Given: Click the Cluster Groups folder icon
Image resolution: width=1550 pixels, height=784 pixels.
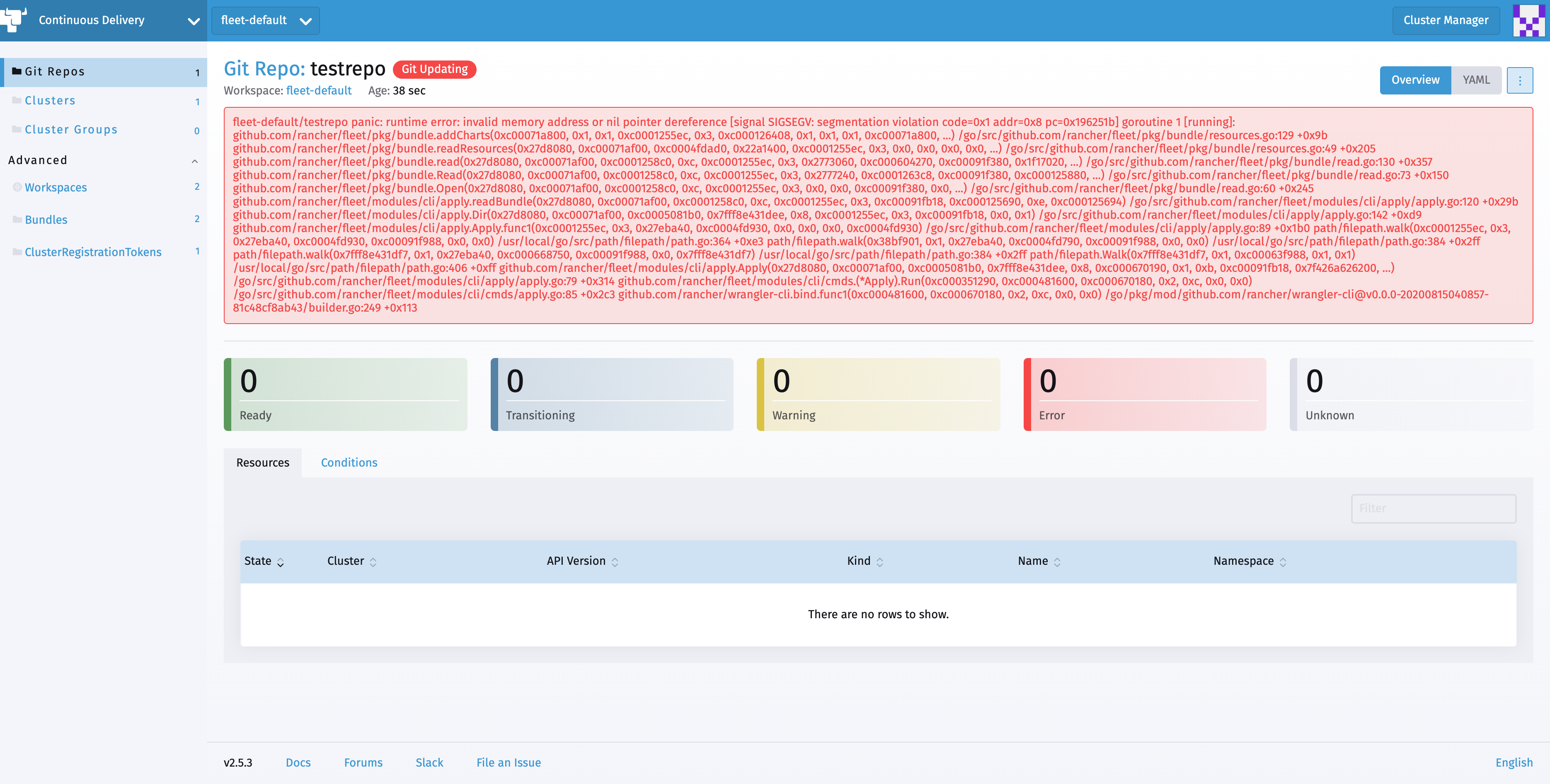Looking at the screenshot, I should point(18,129).
